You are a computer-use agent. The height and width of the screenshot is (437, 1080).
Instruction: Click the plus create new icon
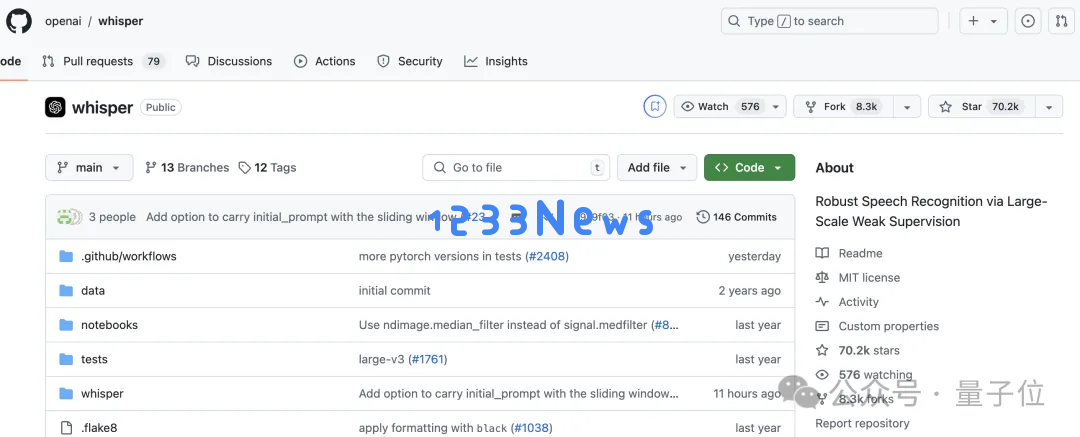973,21
